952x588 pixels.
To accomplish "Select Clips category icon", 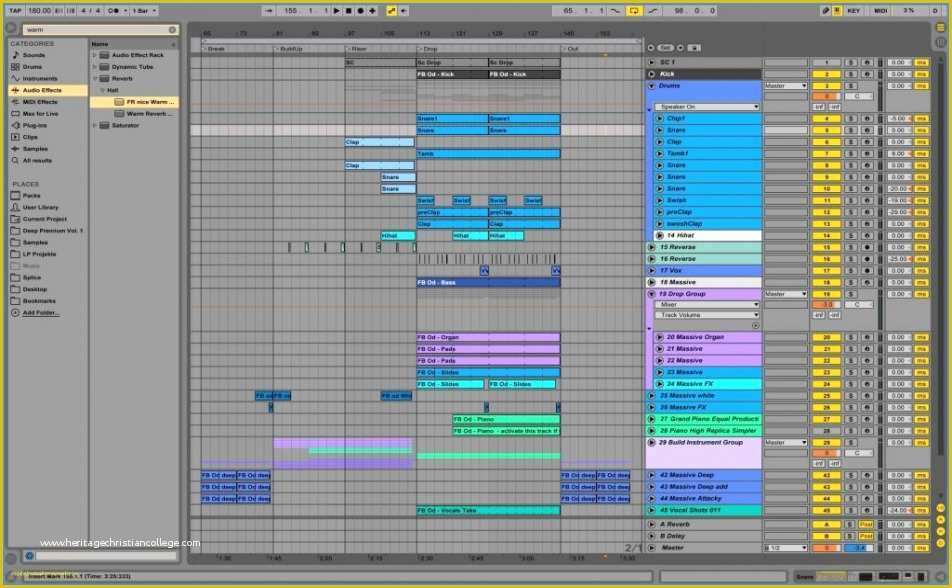I will [x=16, y=137].
